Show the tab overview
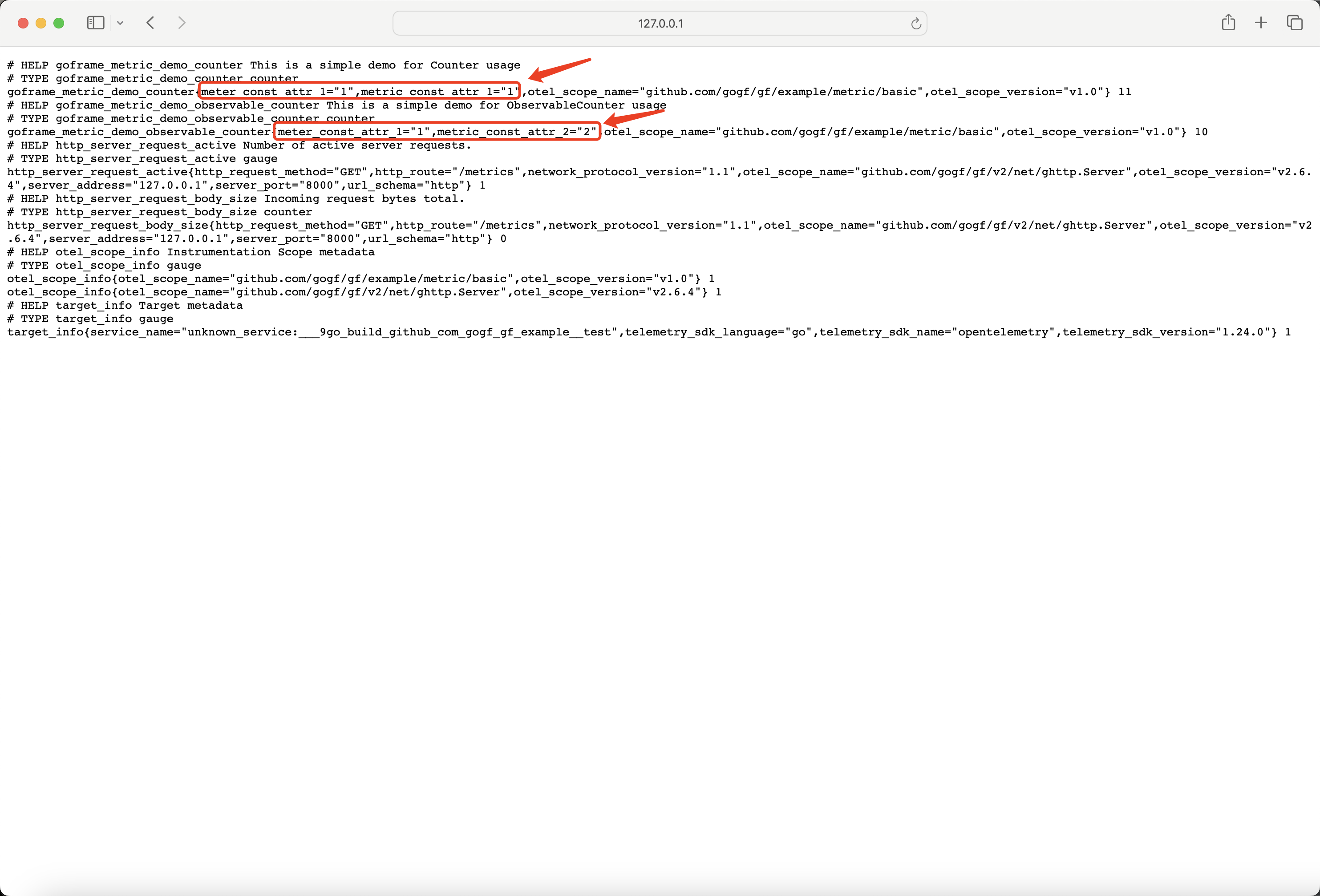This screenshot has width=1320, height=896. (1295, 23)
